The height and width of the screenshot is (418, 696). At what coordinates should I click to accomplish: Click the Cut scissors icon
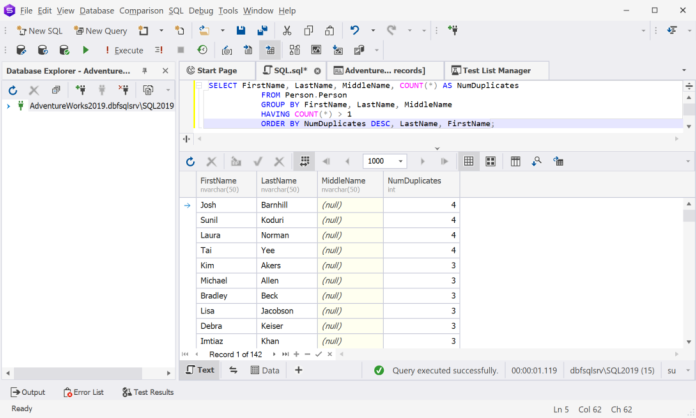[x=287, y=31]
